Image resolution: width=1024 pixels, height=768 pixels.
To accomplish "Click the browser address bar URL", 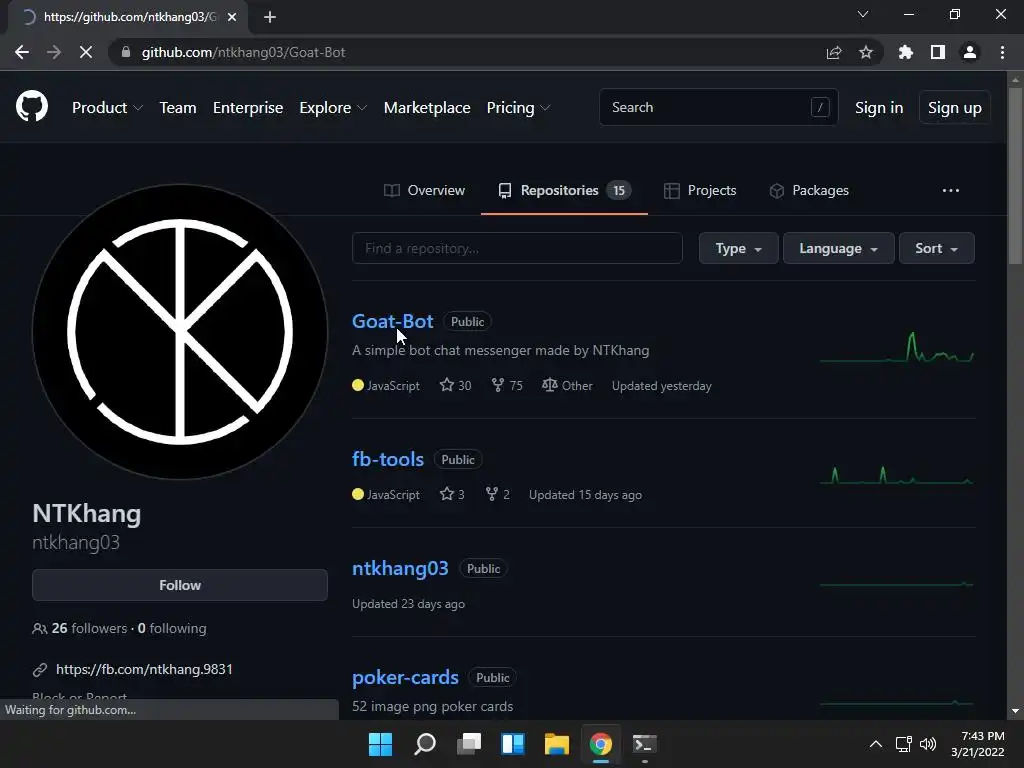I will 244,52.
